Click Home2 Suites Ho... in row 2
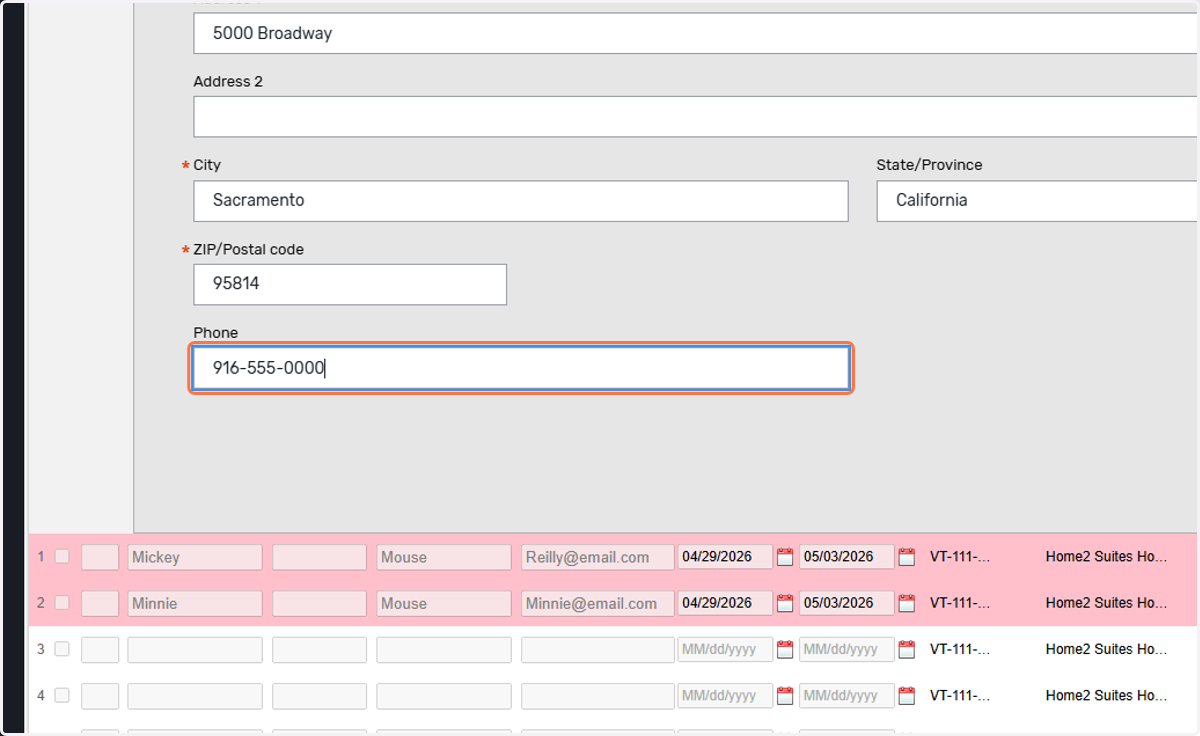 point(1107,603)
